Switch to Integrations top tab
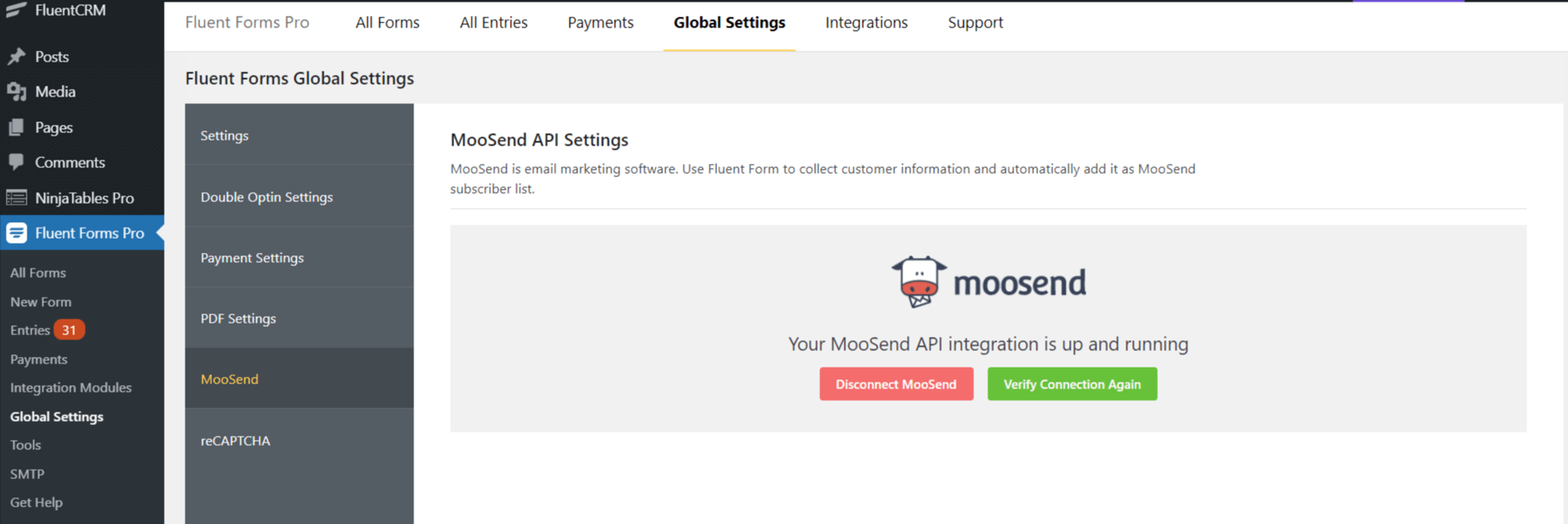Viewport: 1568px width, 524px height. click(866, 22)
